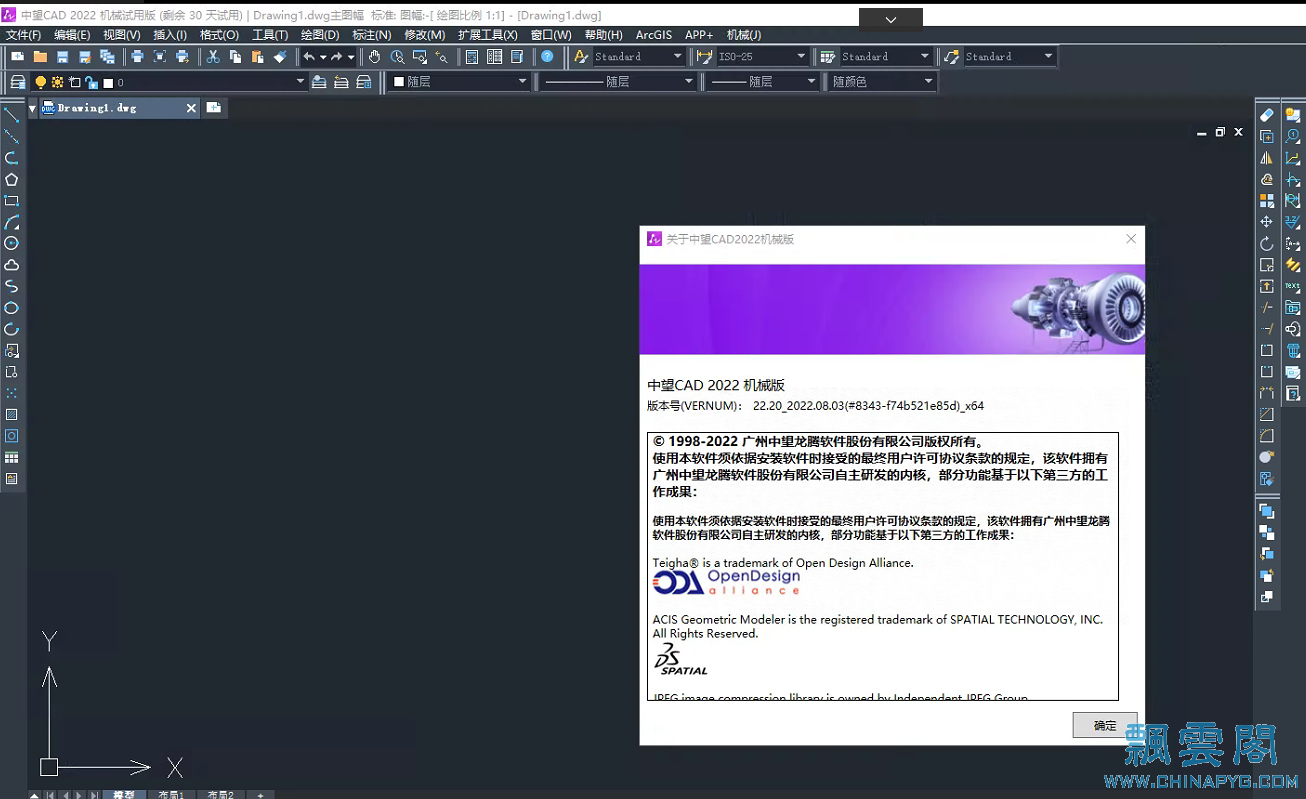
Task: Open the 编辑(E) menu
Action: point(72,35)
